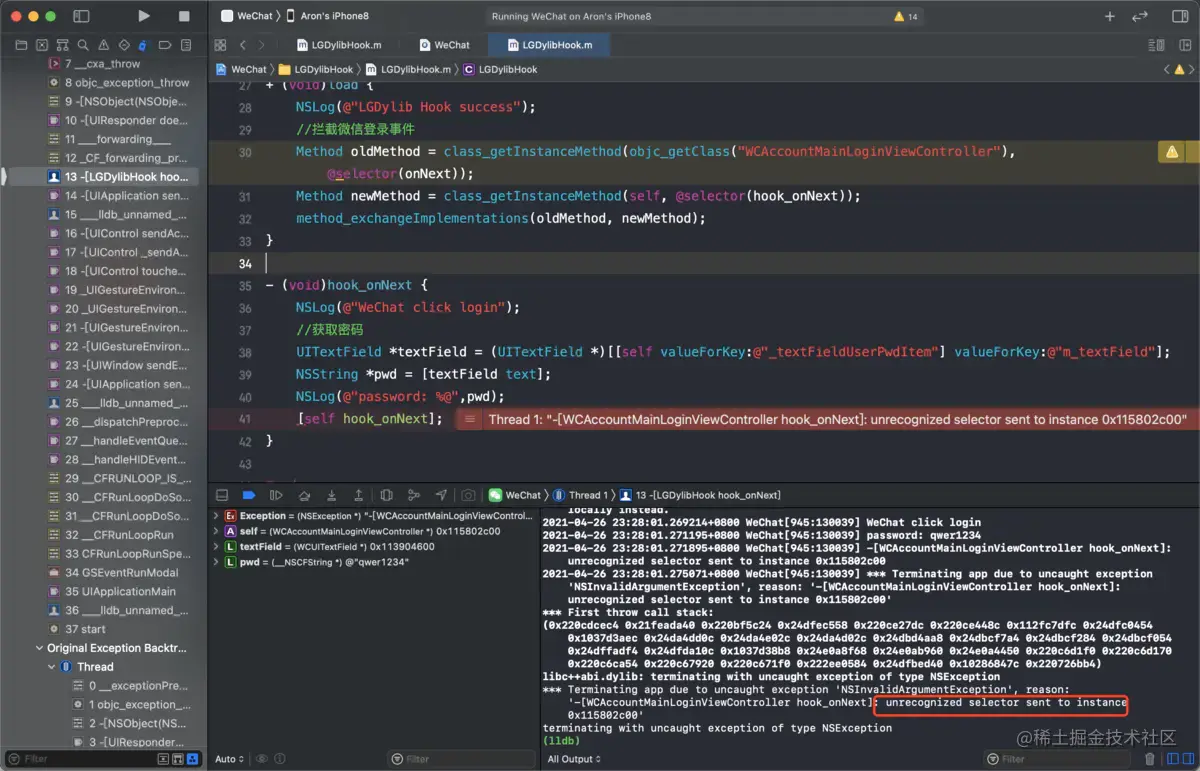Collapse Original Exception Backtrace group
1200x771 pixels.
38,648
